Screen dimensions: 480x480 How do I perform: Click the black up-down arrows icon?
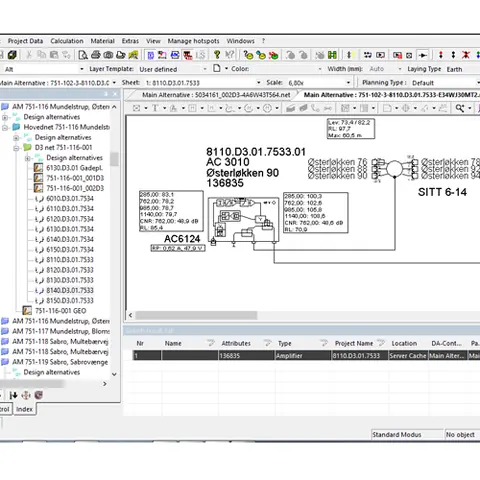453,55
